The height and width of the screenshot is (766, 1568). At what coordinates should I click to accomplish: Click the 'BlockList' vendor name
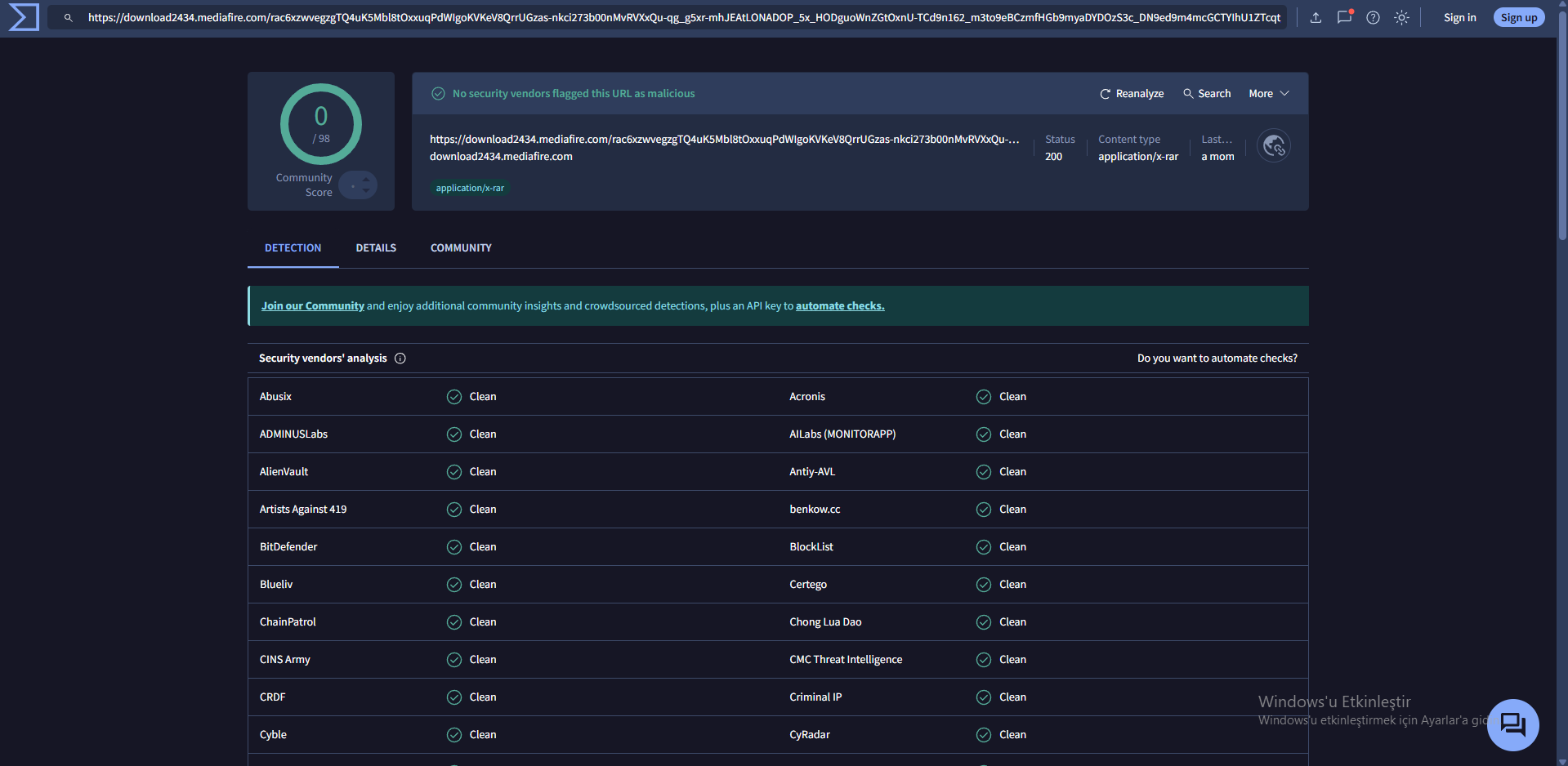coord(811,547)
